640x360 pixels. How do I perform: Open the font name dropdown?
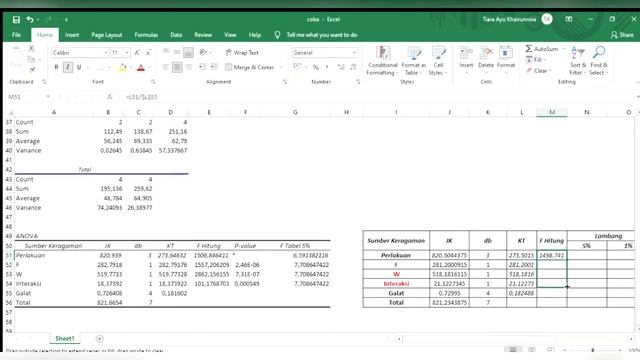[x=106, y=53]
